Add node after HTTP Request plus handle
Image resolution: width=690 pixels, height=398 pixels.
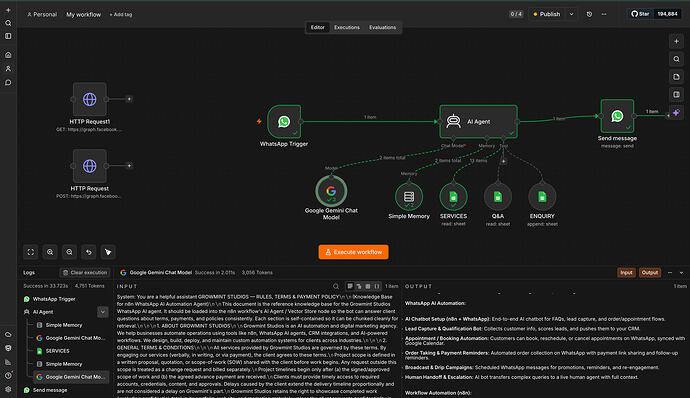[129, 166]
